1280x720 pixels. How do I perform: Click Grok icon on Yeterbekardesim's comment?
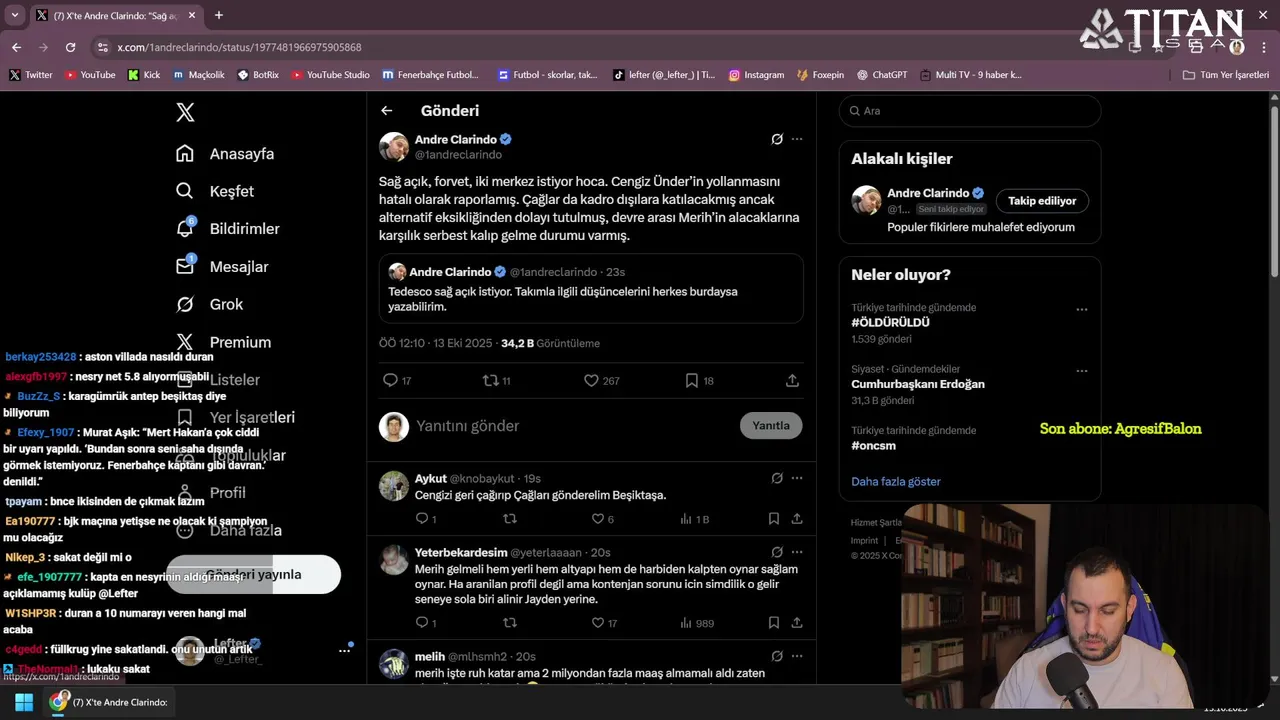tap(777, 552)
